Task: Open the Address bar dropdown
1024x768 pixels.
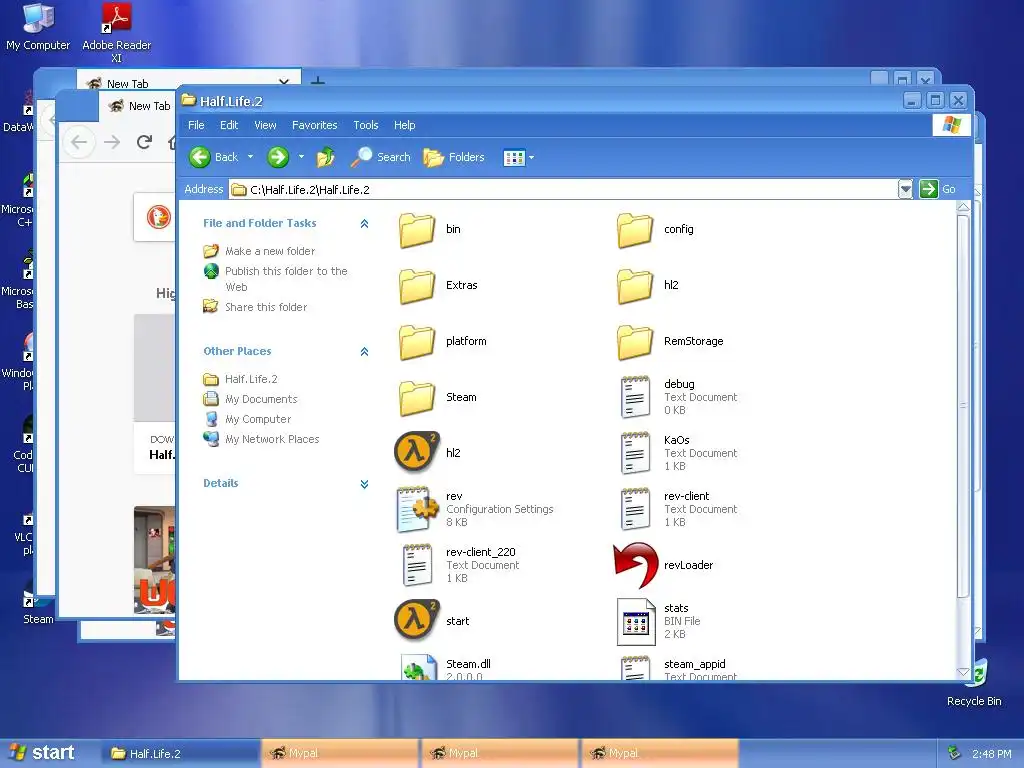Action: [x=905, y=189]
